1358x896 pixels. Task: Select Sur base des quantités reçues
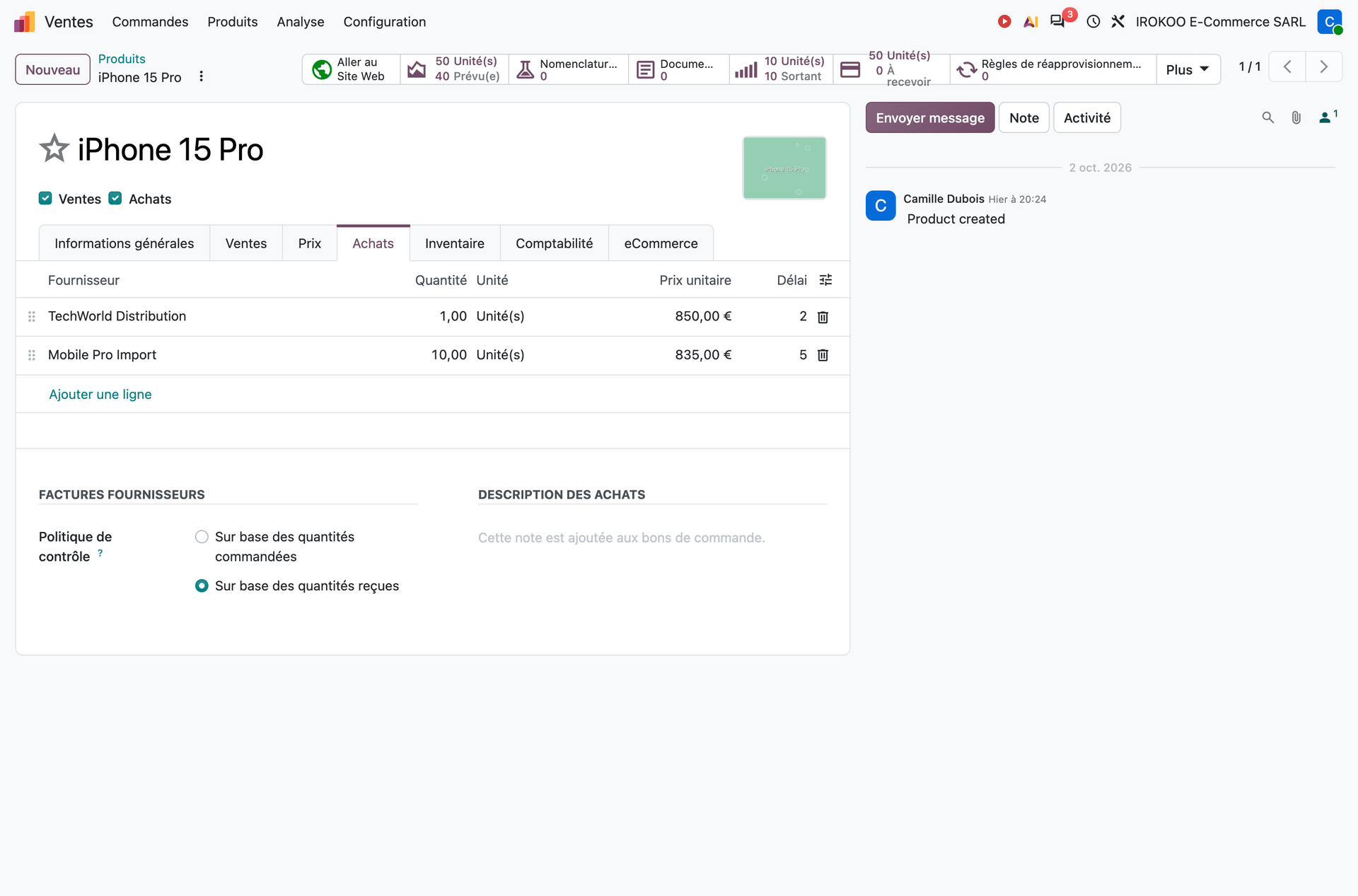coord(202,586)
